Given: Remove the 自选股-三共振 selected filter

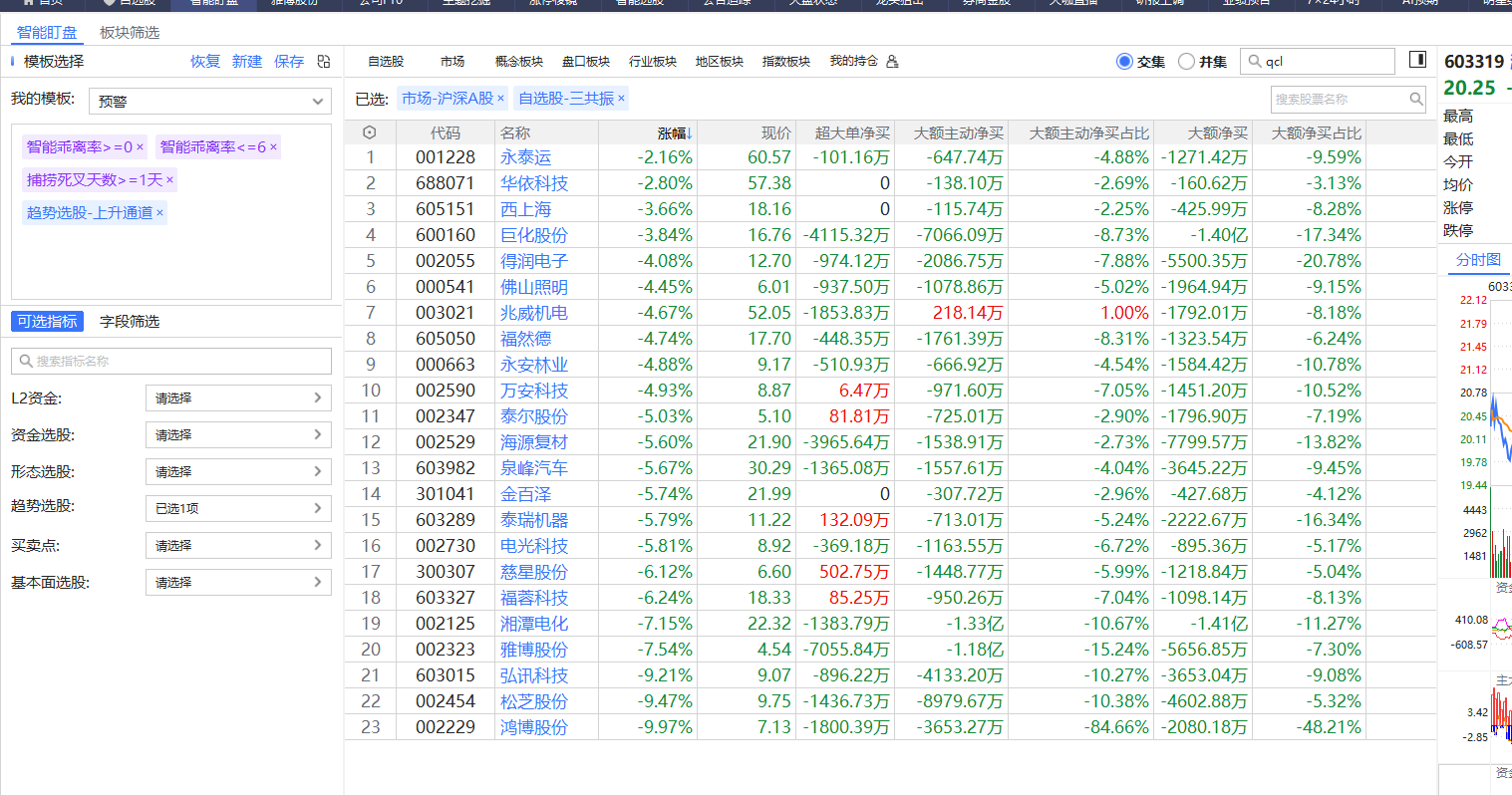Looking at the screenshot, I should pos(621,99).
